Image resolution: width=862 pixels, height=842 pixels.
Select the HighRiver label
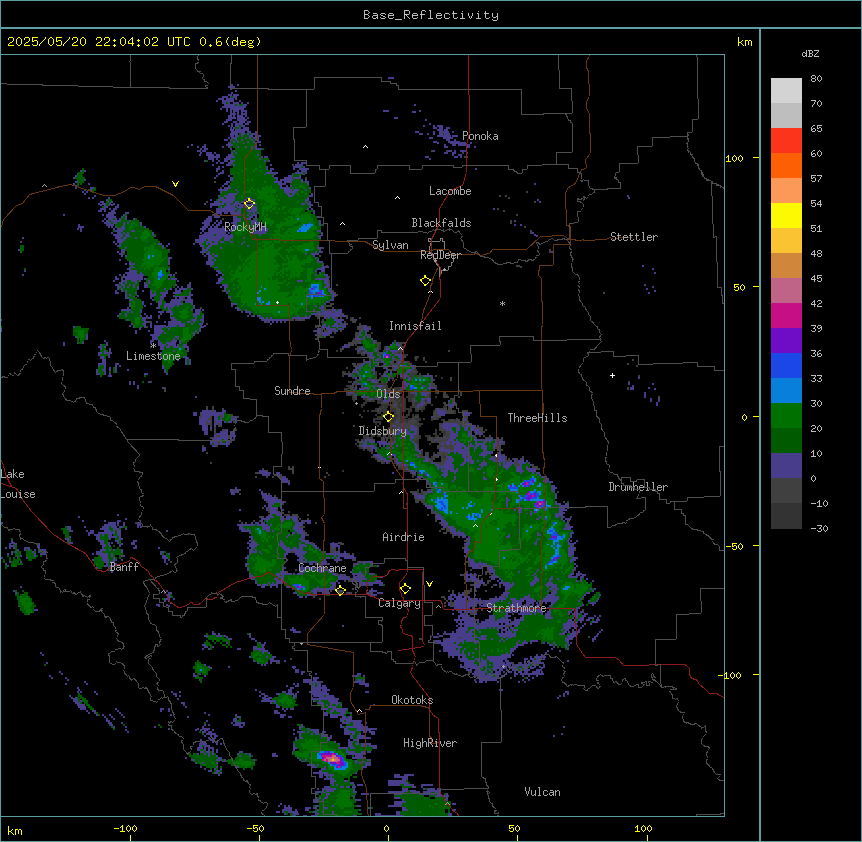tap(430, 743)
